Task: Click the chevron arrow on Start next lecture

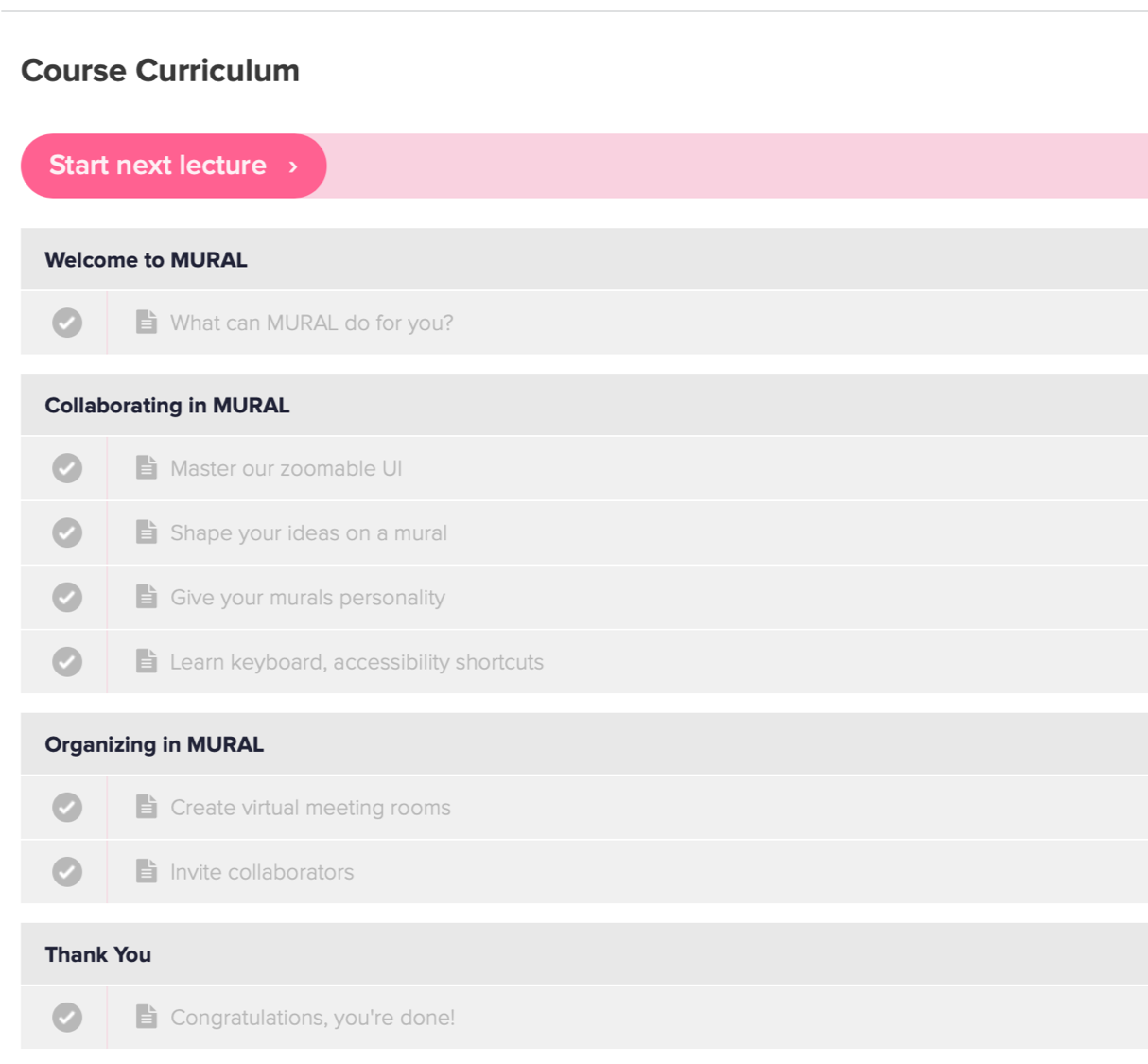Action: click(x=293, y=166)
